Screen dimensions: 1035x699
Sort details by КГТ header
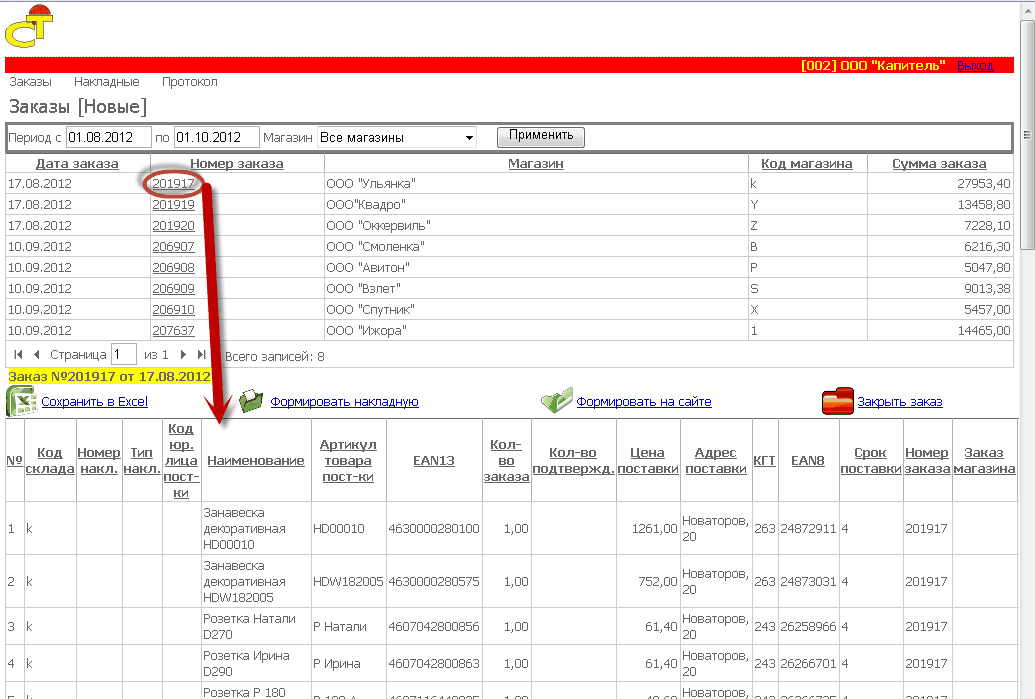(x=764, y=461)
